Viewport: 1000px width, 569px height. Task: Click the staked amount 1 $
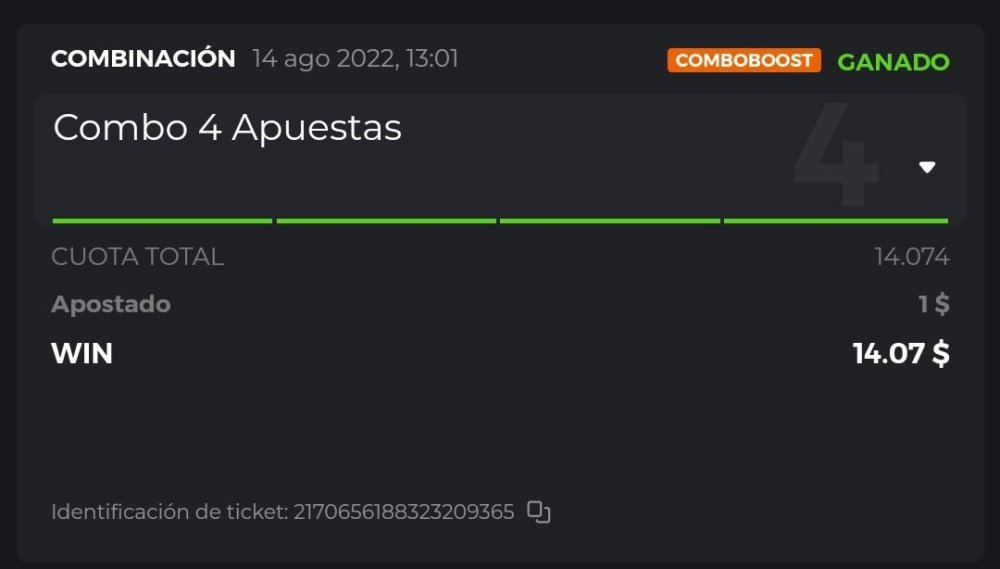[x=933, y=304]
